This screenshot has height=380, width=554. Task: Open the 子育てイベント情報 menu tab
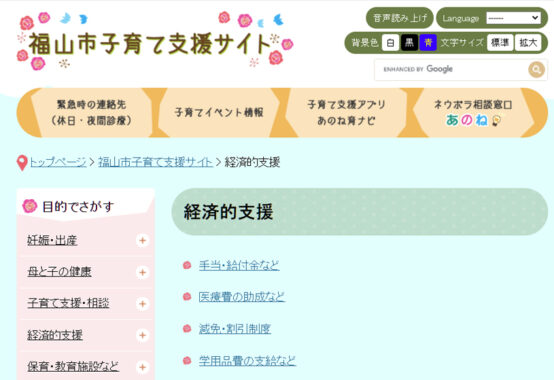(x=219, y=113)
